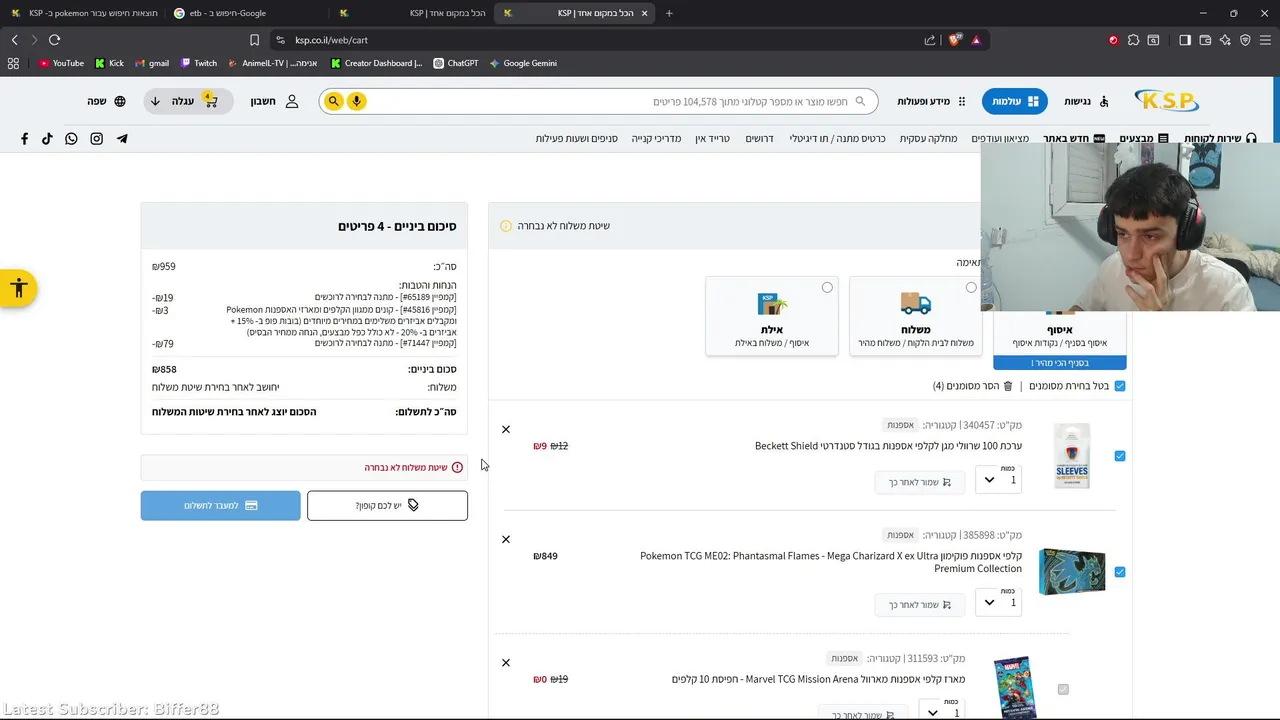Open the ChatGPT bookmark

pos(456,63)
